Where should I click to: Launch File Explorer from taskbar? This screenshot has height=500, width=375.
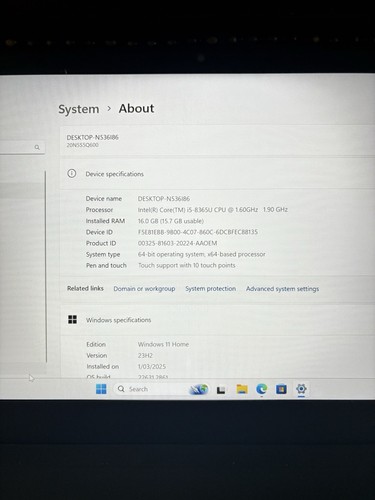pyautogui.click(x=242, y=389)
